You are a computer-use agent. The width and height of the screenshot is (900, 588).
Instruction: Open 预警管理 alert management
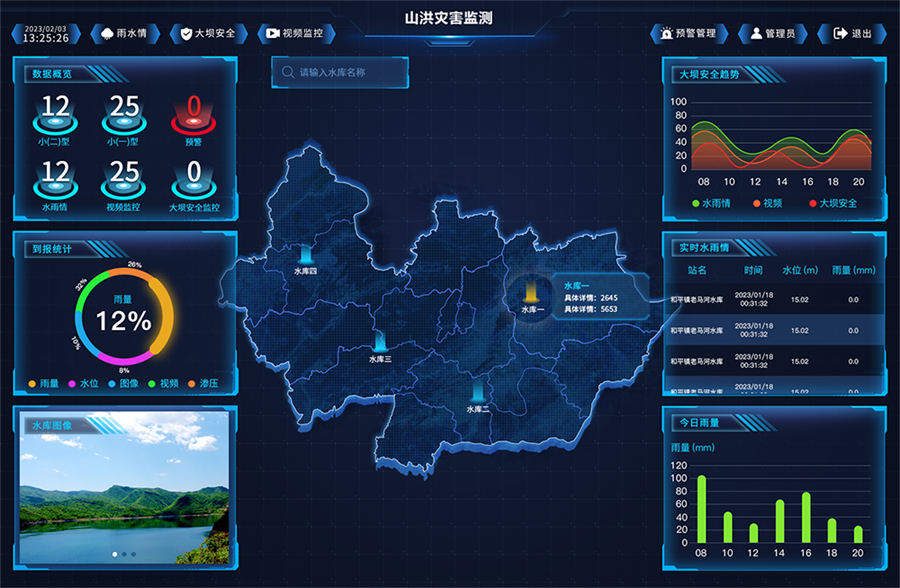click(688, 33)
